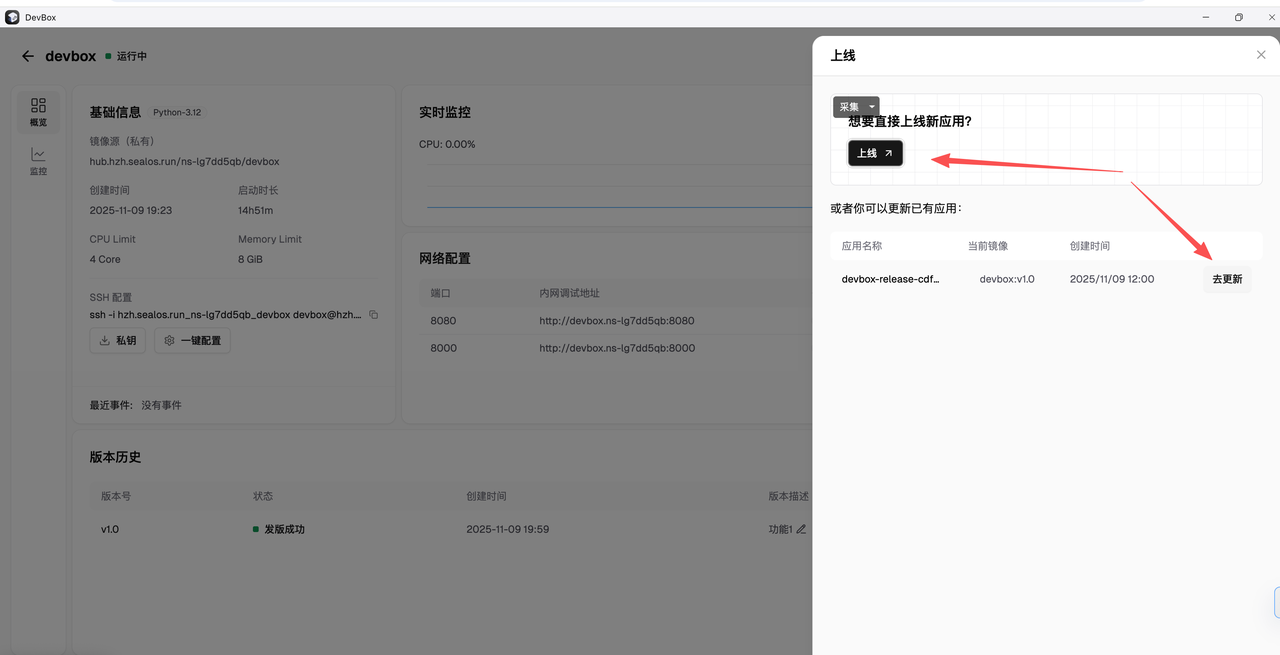Click the 运行中 running status indicator
Viewport: 1280px width, 655px height.
(x=128, y=56)
